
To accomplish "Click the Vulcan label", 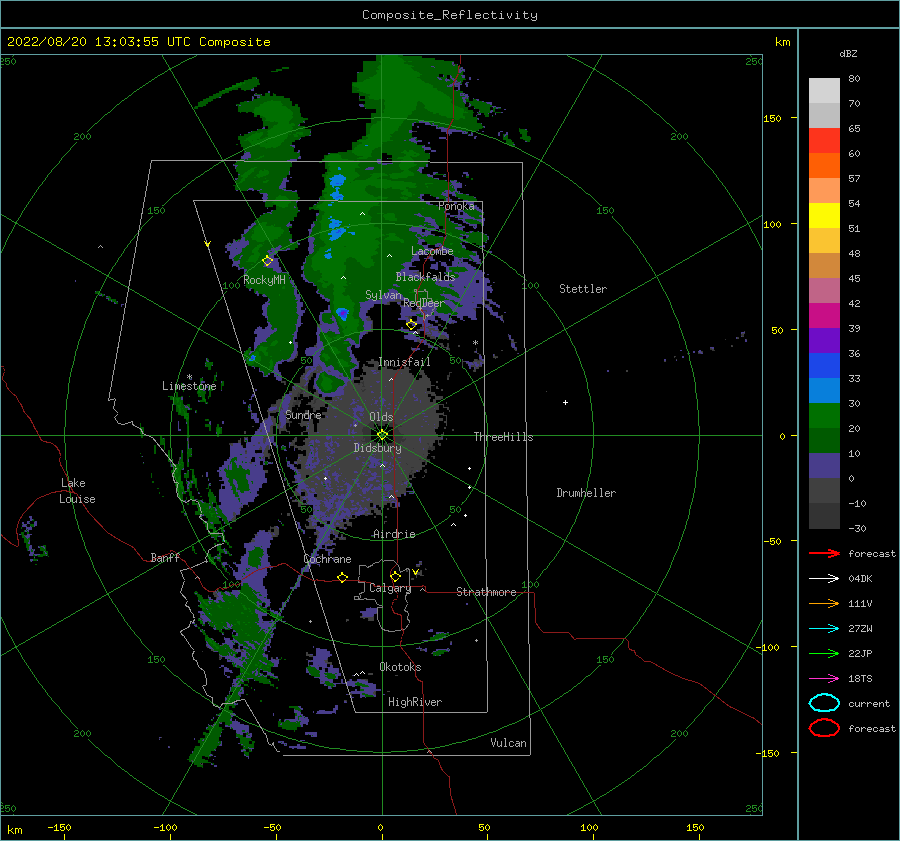I will point(508,743).
